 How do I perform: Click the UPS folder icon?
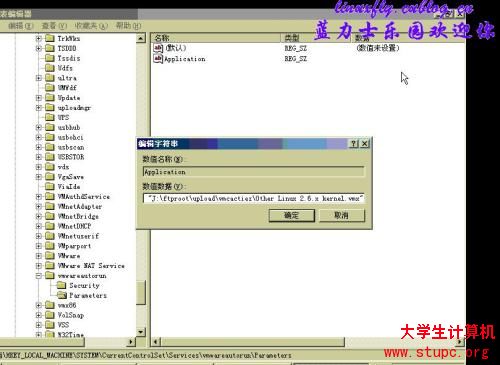50,117
